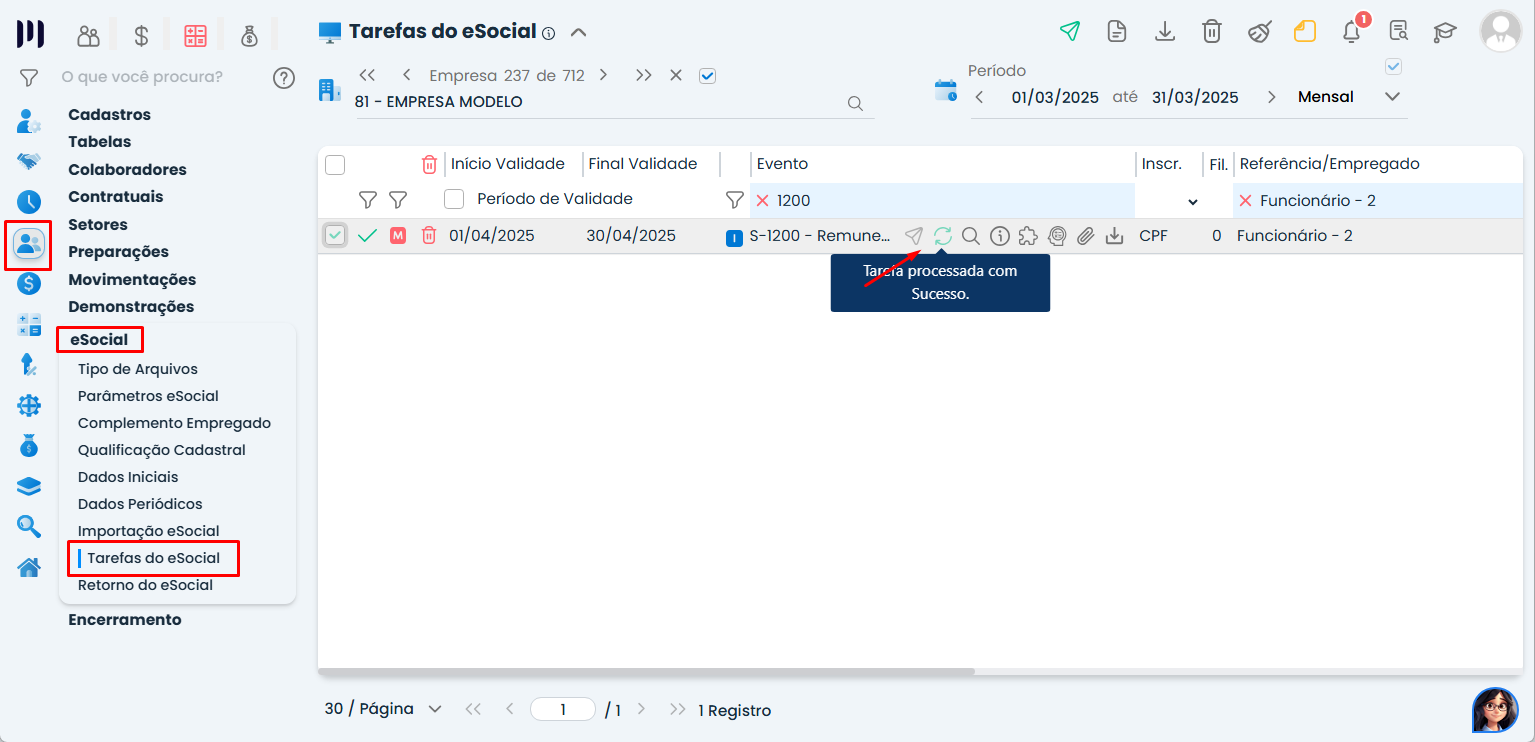Open the Encerramento menu
Viewport: 1535px width, 742px height.
(x=125, y=620)
